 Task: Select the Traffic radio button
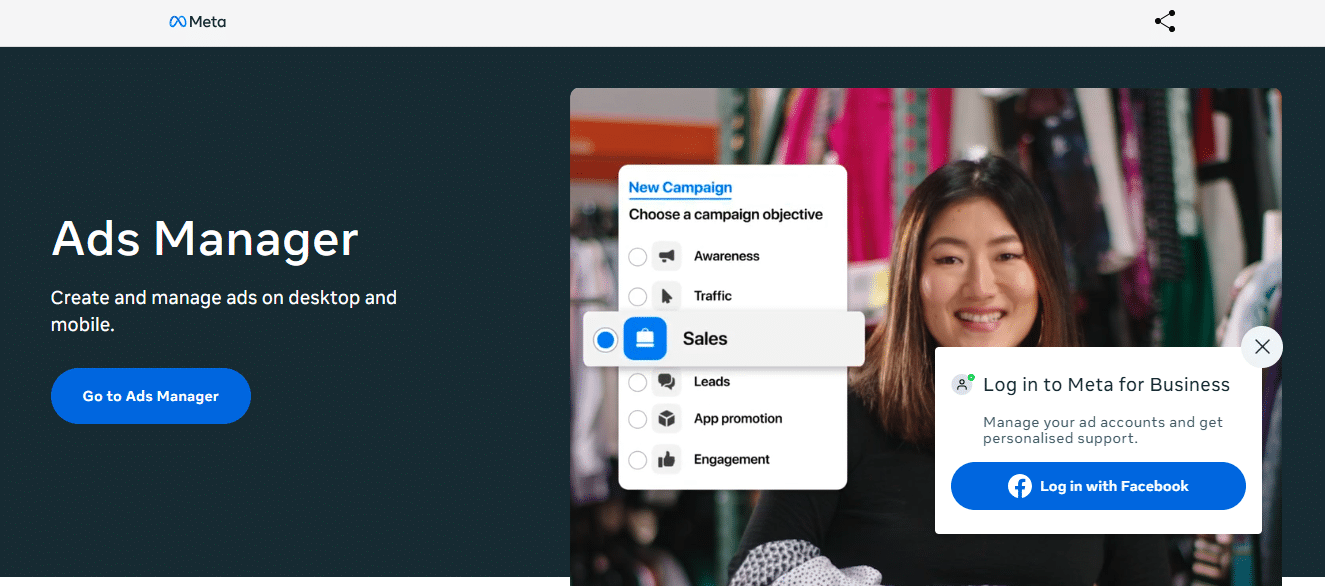637,297
